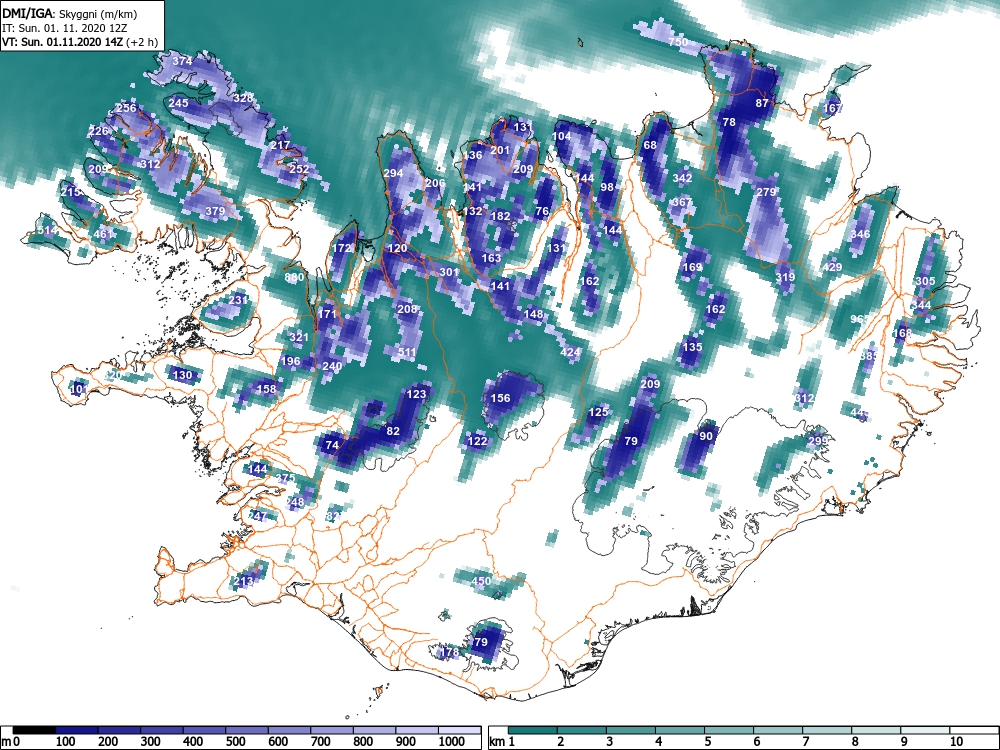1000x750 pixels.
Task: Click the 101 visibility value
Action: pyautogui.click(x=79, y=389)
